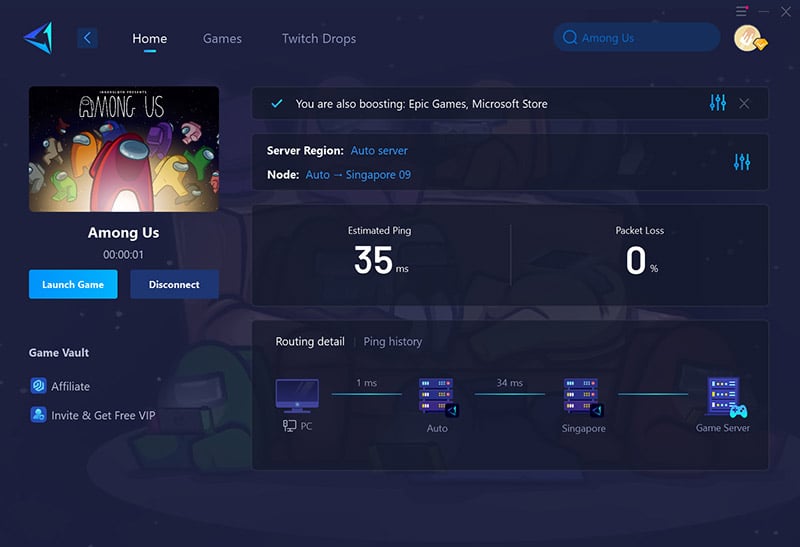Click the GearUP logo icon
The height and width of the screenshot is (547, 800).
[38, 38]
